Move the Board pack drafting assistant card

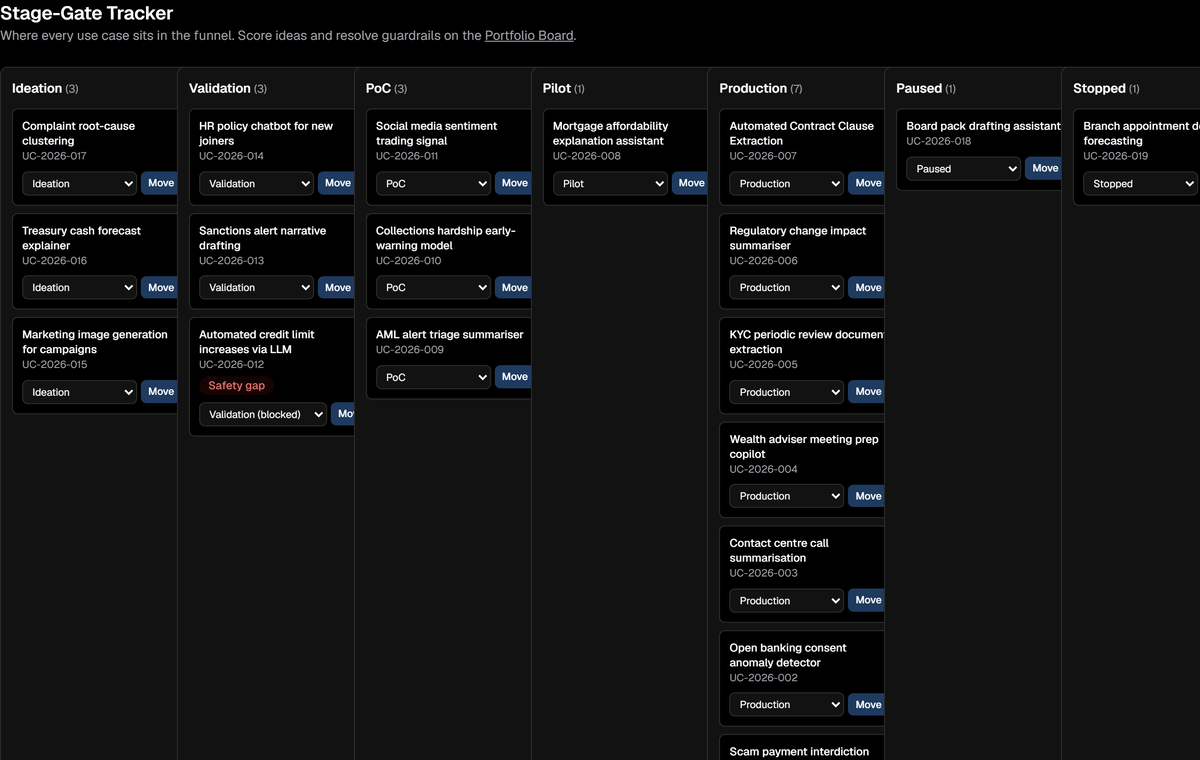coord(1044,169)
